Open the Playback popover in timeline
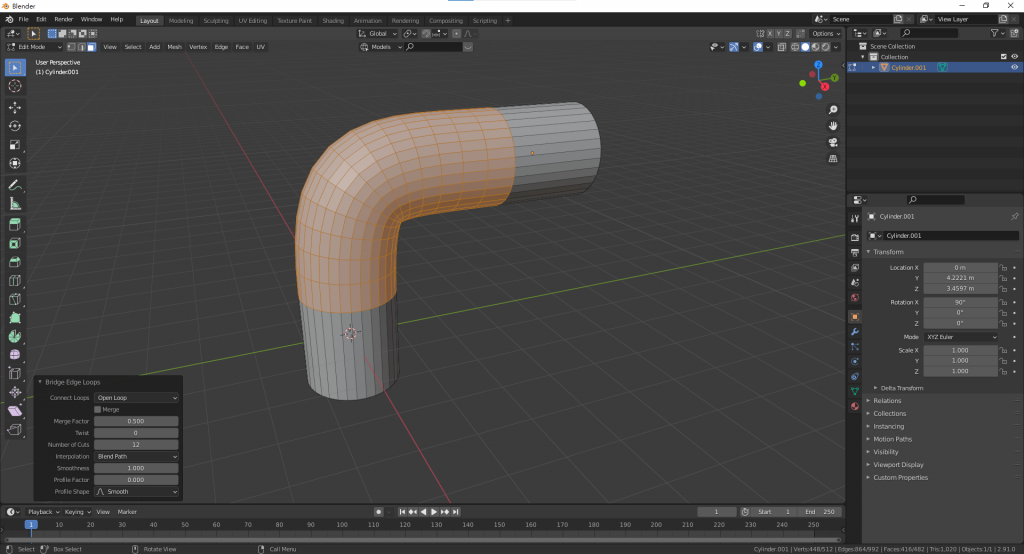The height and width of the screenshot is (554, 1024). [42, 512]
